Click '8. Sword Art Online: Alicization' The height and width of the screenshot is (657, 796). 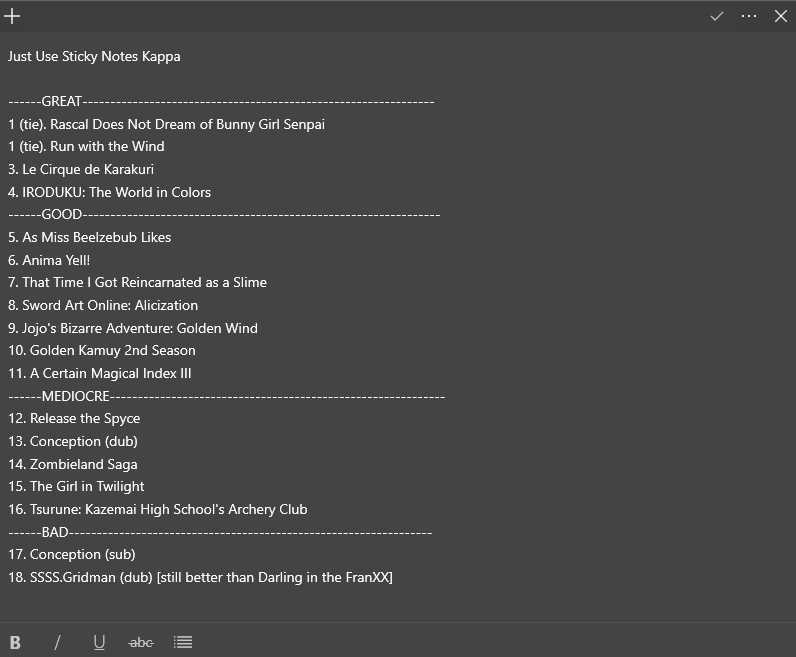[103, 306]
